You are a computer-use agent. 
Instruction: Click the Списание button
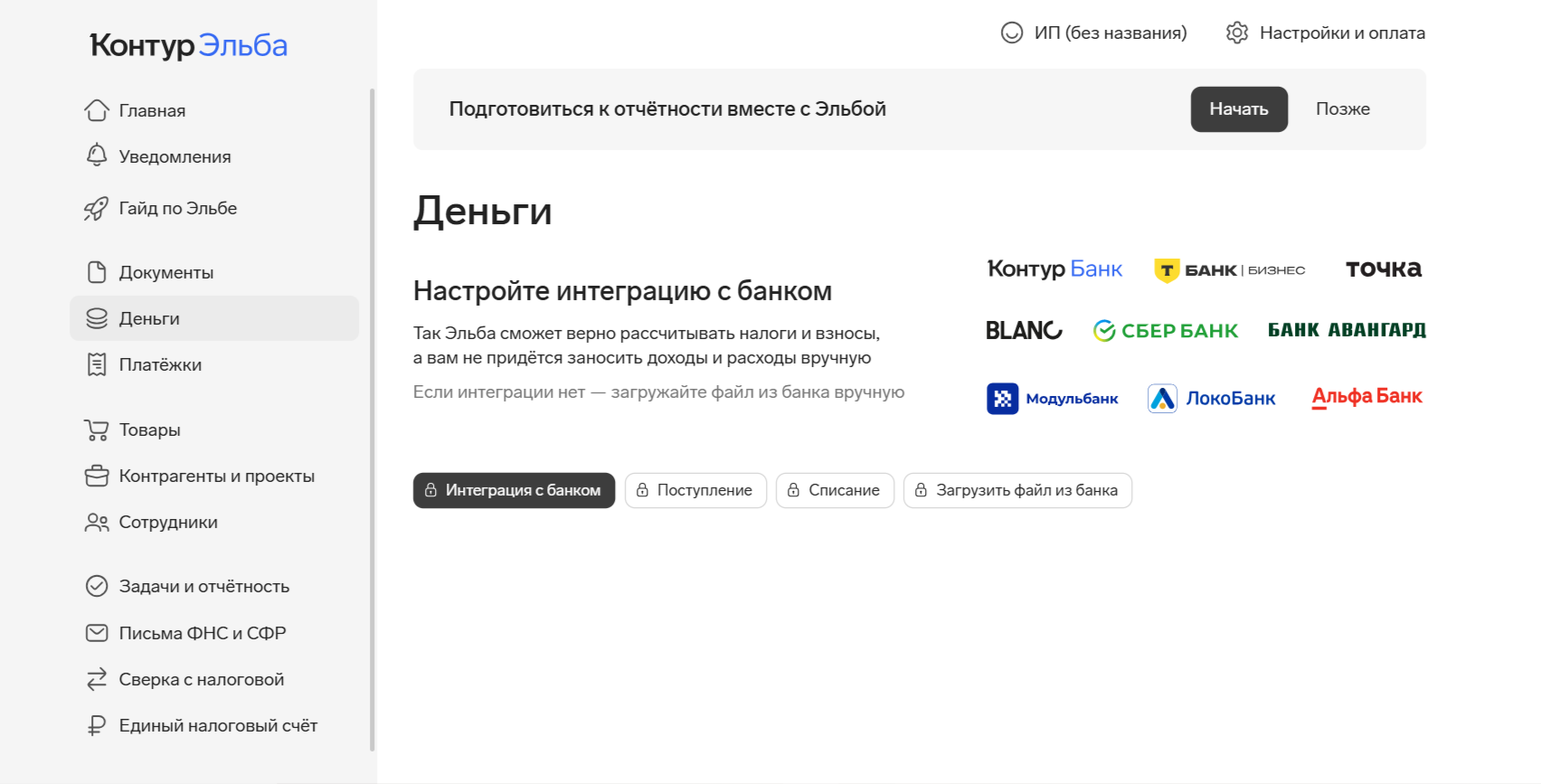tap(835, 490)
